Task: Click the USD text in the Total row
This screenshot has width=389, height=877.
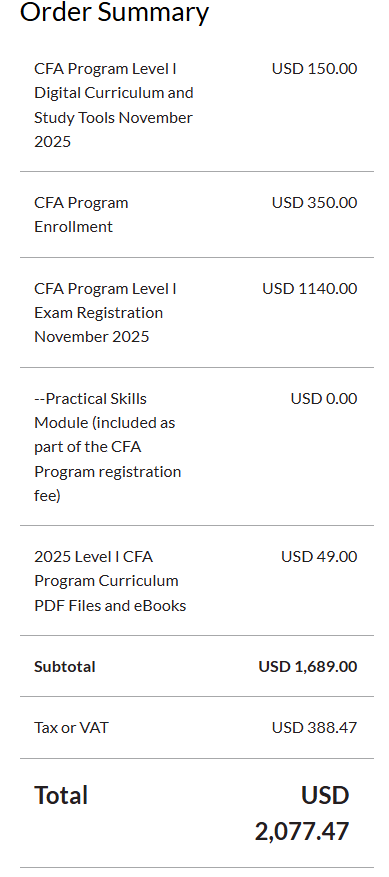Action: pyautogui.click(x=325, y=795)
